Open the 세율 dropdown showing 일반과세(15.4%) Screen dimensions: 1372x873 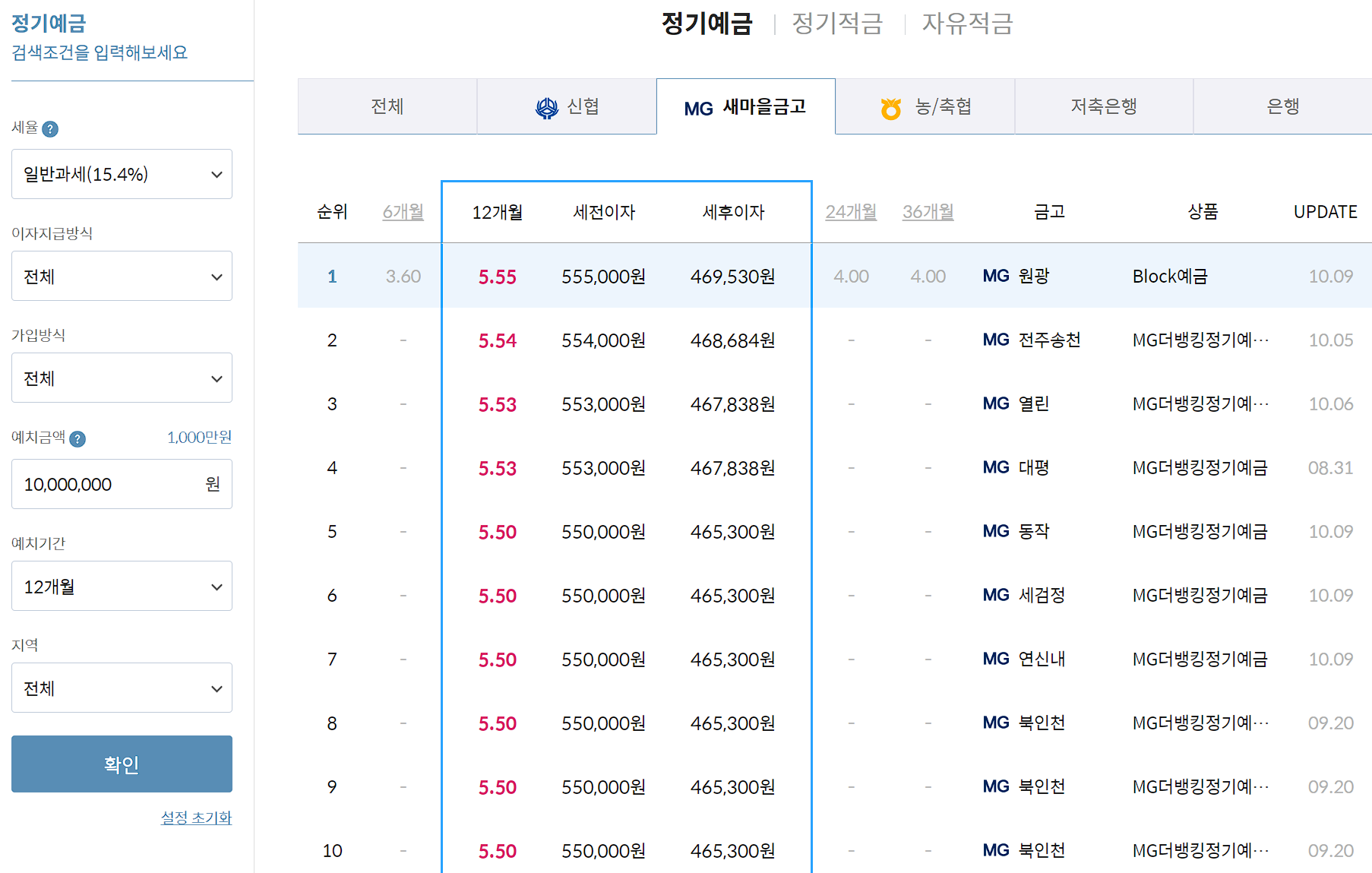(122, 174)
